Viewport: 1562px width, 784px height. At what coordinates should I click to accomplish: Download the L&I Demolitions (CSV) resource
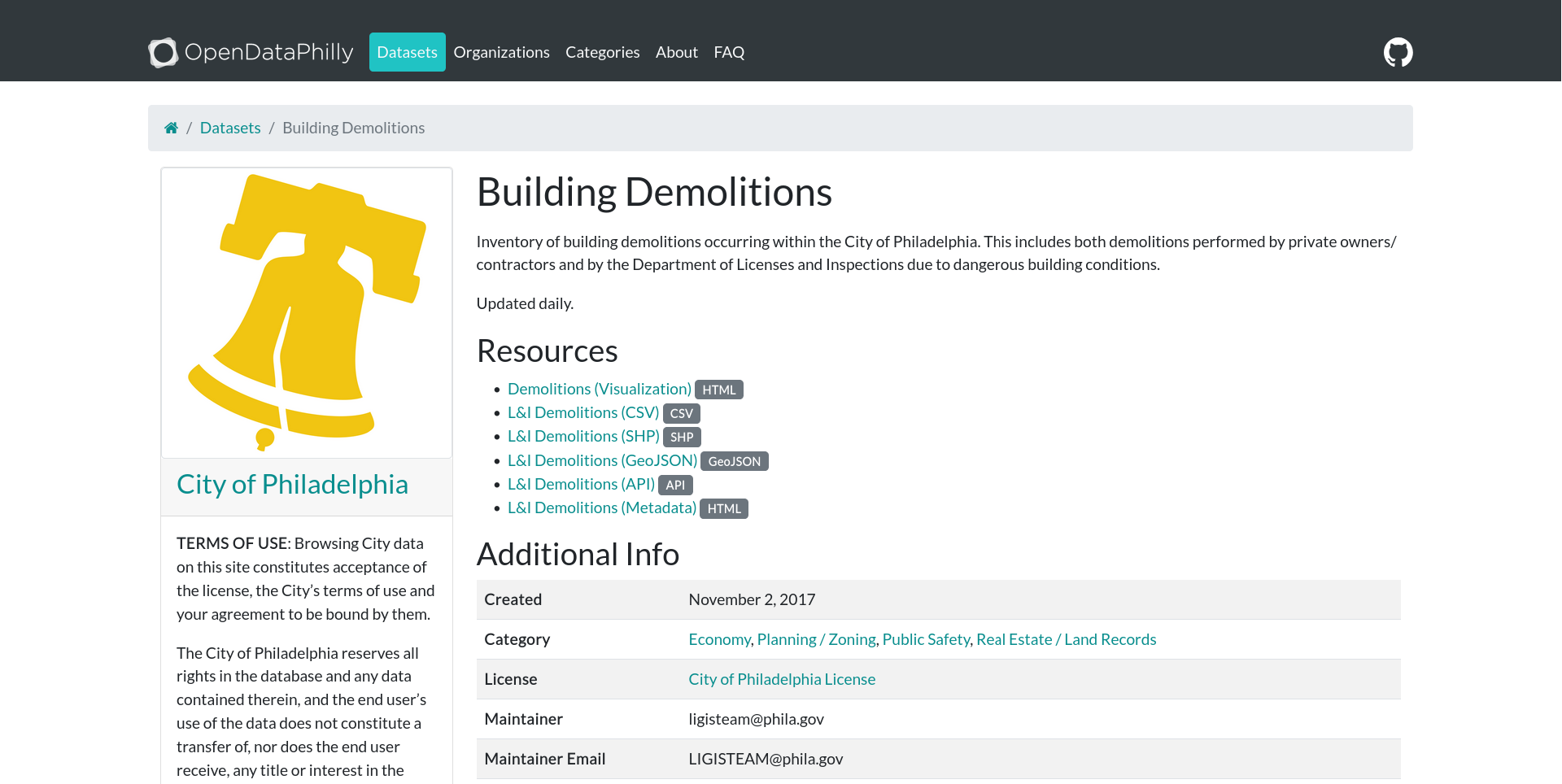(582, 413)
